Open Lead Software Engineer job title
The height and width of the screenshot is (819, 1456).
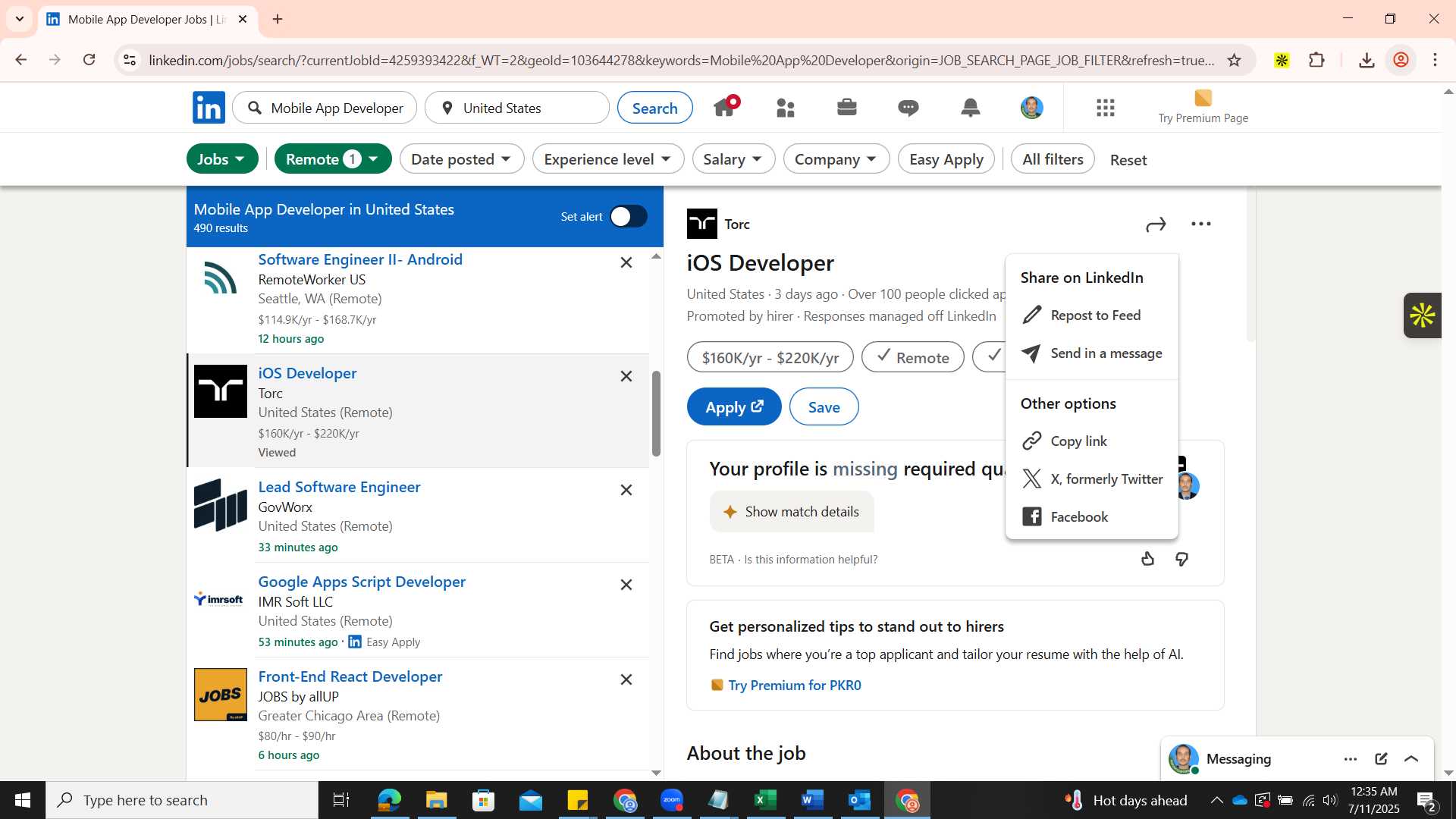[339, 487]
